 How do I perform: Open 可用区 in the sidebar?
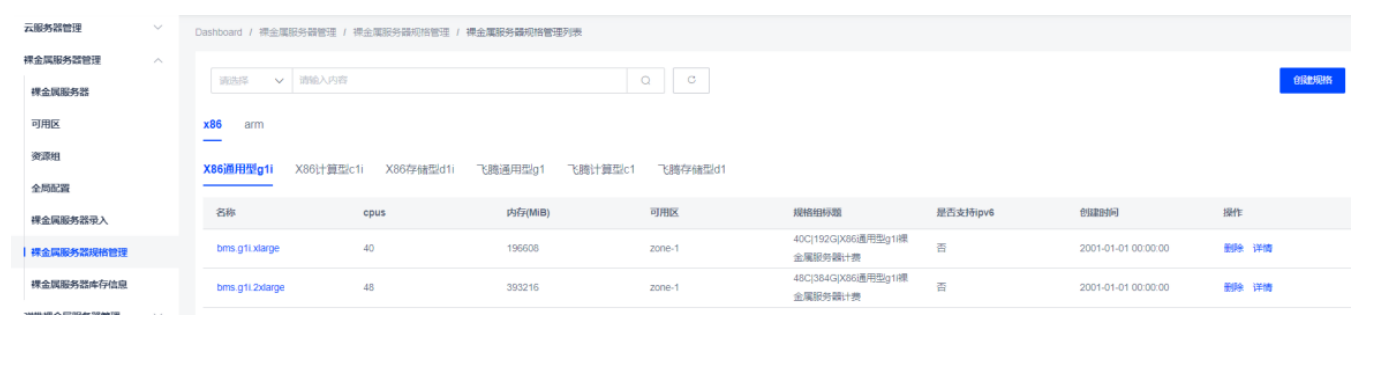tap(46, 124)
